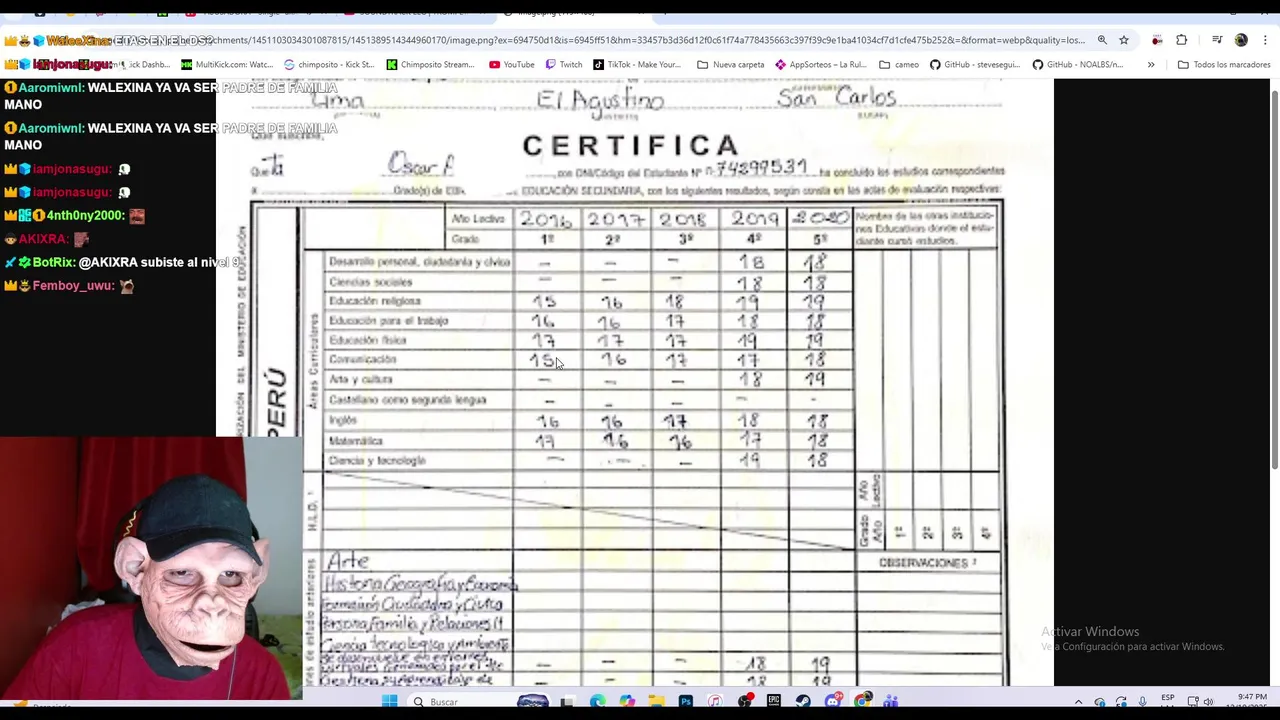Open the Chimposito Stream... bookmark
1280x720 pixels.
pos(431,64)
